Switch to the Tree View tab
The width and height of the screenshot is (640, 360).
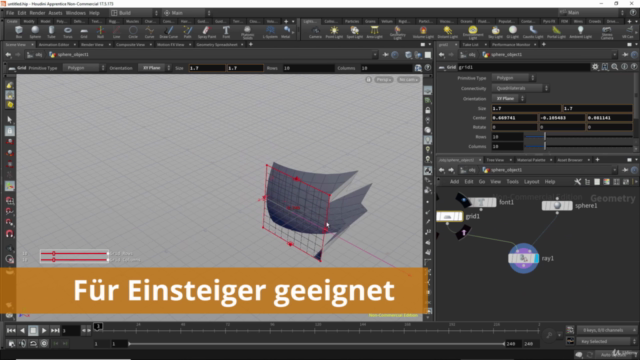[495, 160]
